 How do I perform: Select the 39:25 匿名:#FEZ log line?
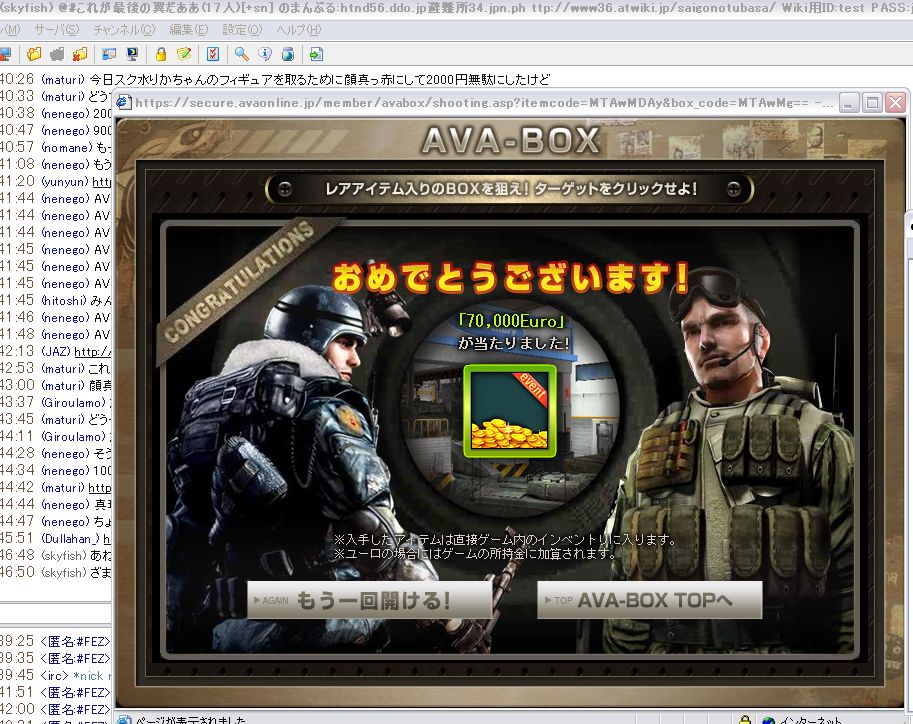pos(55,641)
